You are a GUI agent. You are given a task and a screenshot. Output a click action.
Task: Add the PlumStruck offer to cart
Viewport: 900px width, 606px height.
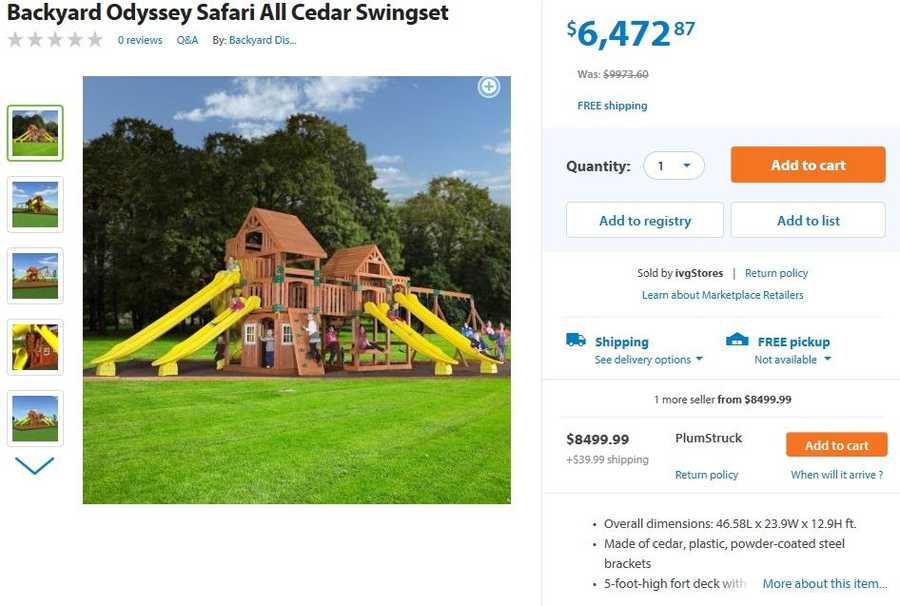pyautogui.click(x=836, y=445)
